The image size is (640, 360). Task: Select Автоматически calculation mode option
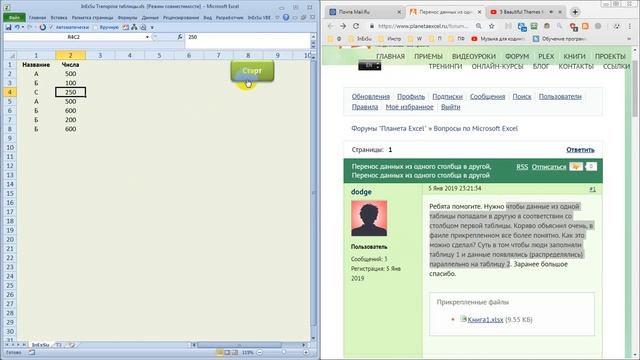tap(69, 27)
